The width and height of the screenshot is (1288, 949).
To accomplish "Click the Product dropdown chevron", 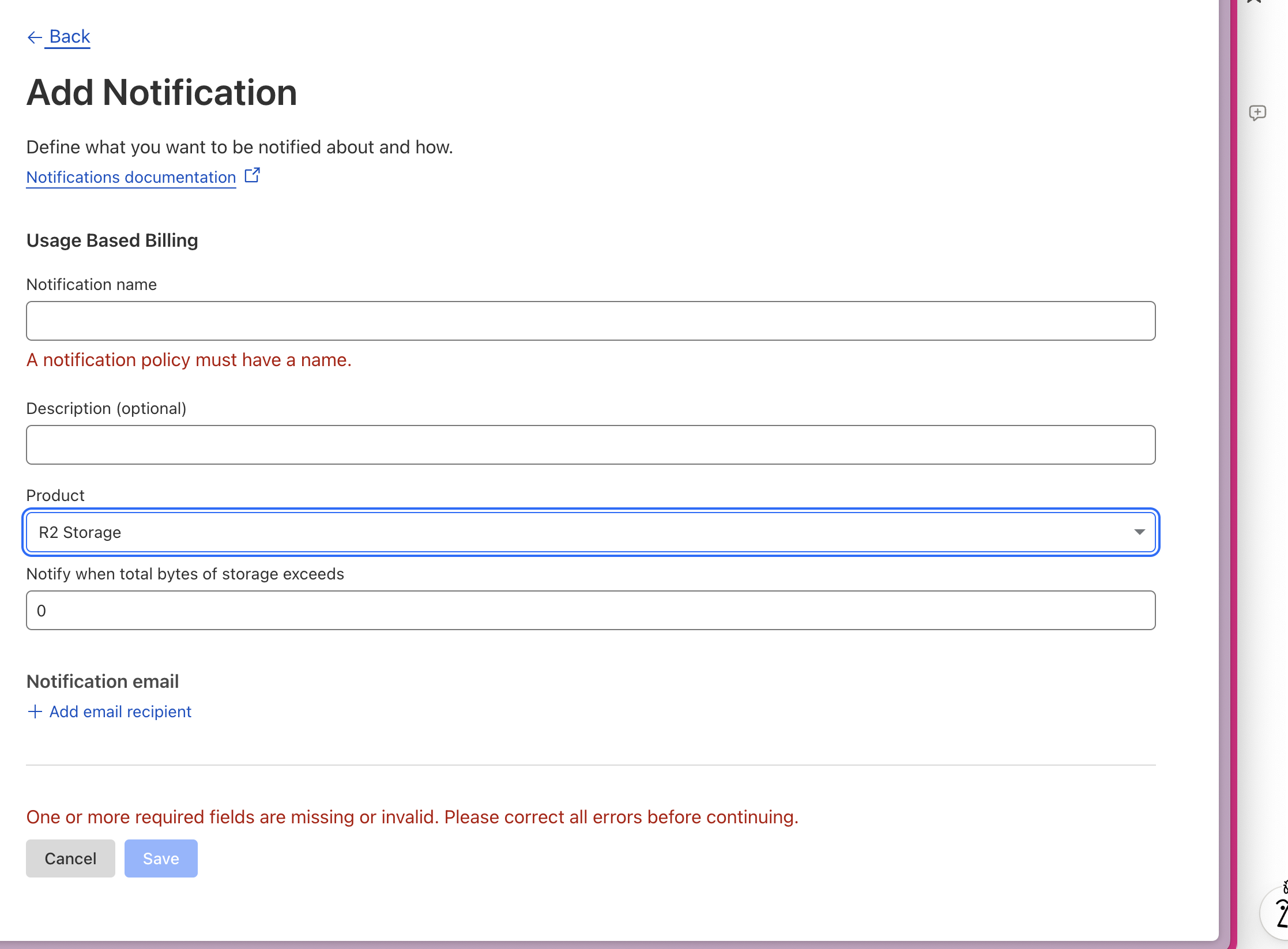I will click(1139, 532).
